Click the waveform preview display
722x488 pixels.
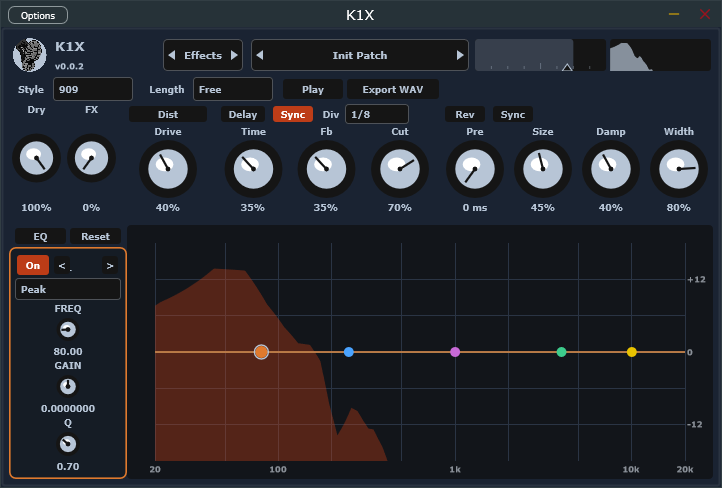click(x=660, y=55)
